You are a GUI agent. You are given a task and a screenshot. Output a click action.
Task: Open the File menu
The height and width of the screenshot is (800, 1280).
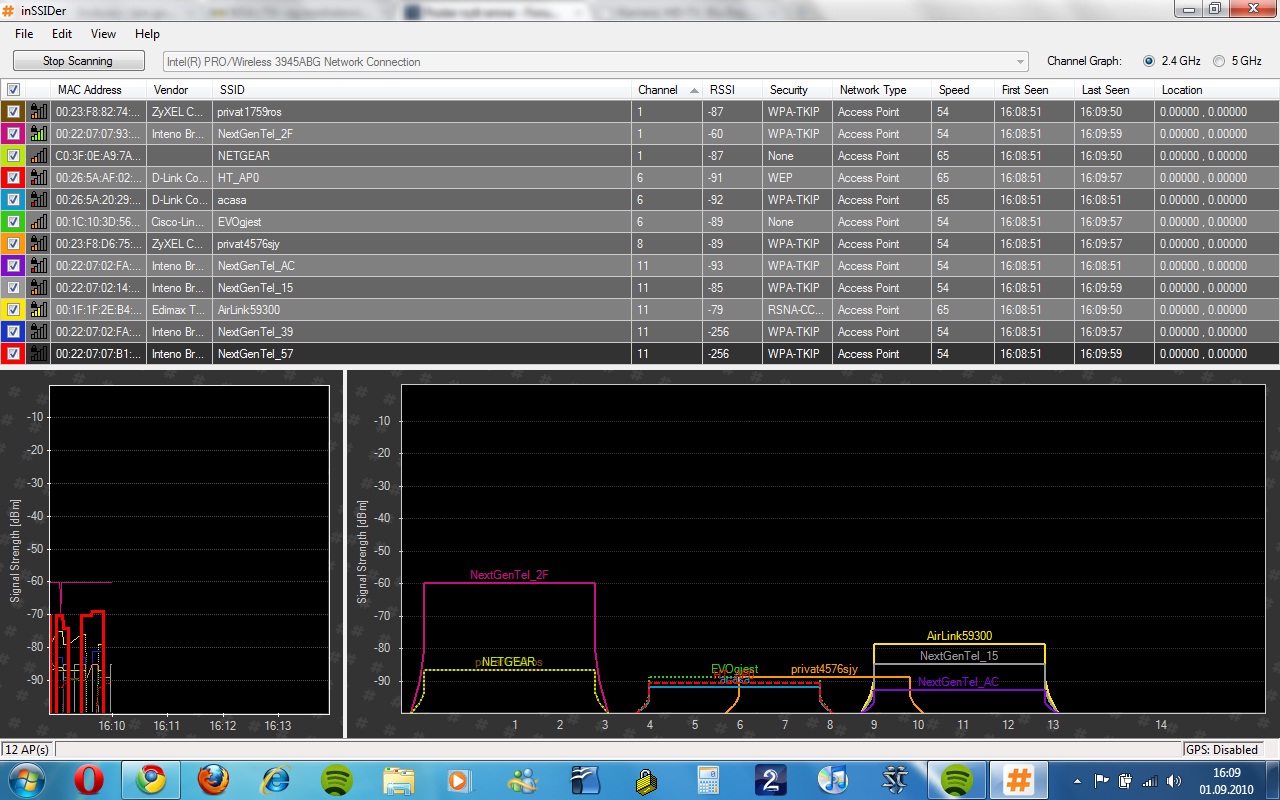24,34
